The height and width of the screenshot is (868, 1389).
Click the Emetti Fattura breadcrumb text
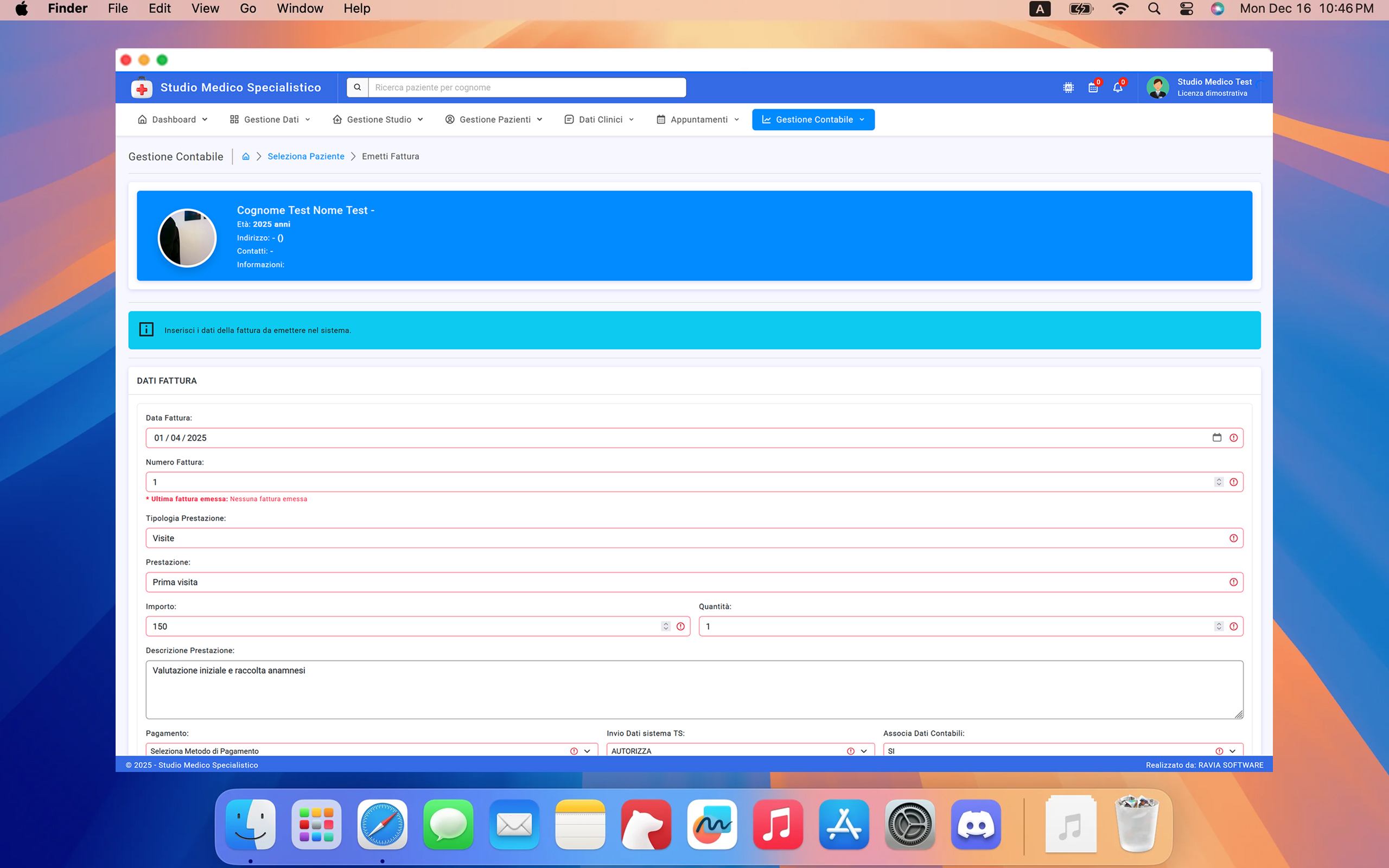[x=390, y=156]
